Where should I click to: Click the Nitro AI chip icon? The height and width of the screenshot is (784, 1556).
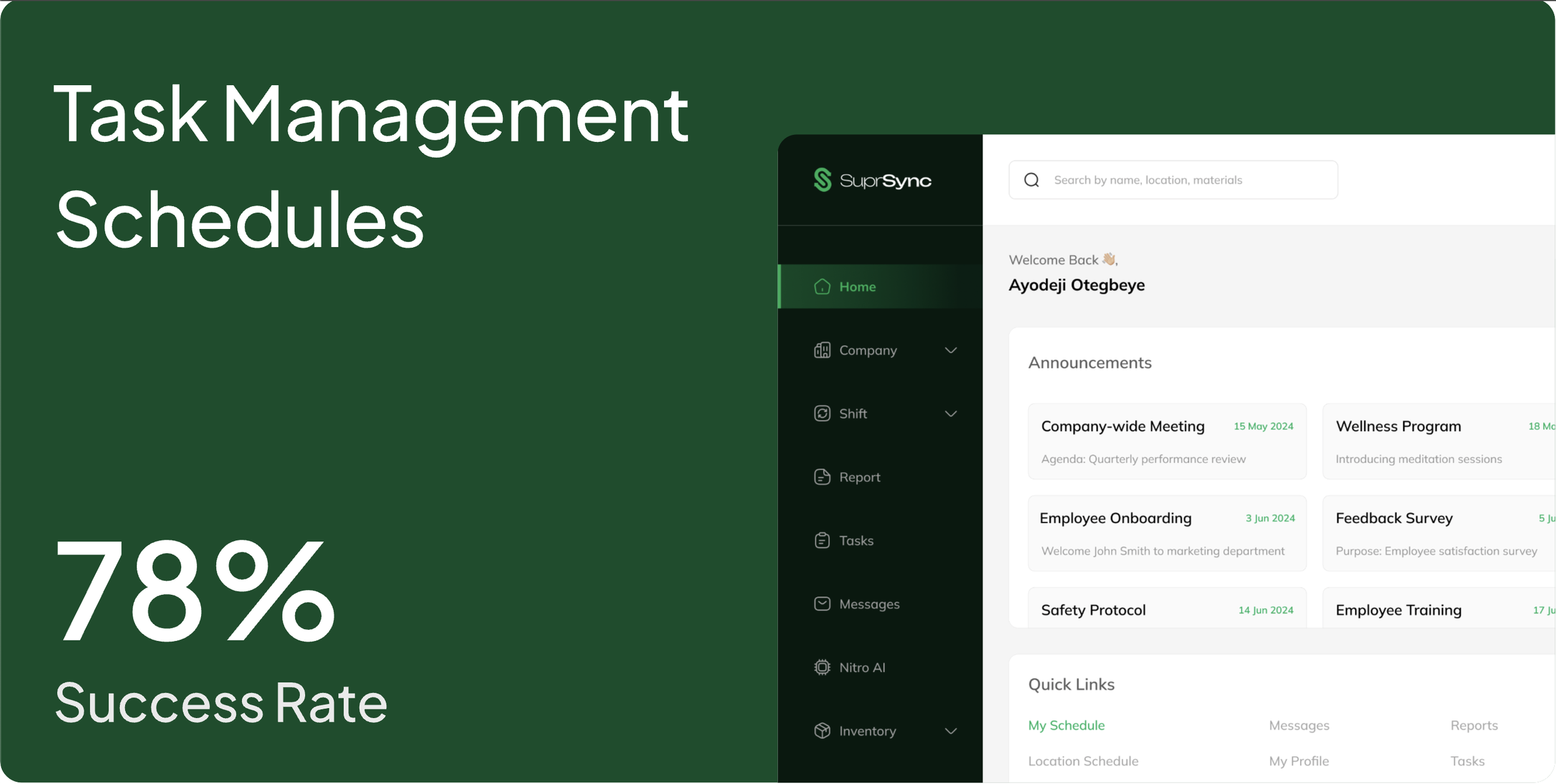pos(822,668)
